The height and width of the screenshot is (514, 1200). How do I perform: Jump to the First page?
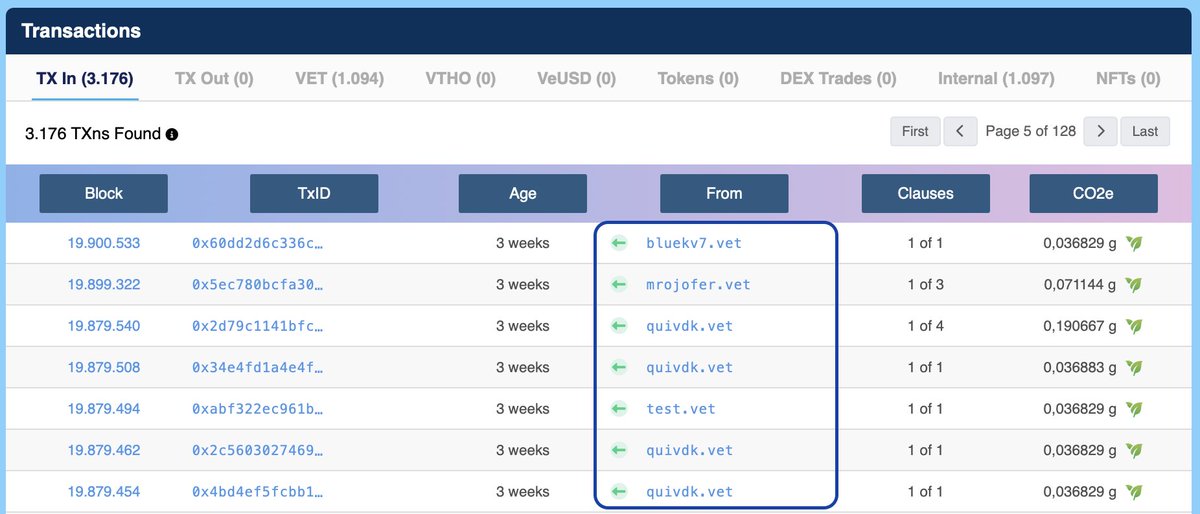click(x=915, y=131)
